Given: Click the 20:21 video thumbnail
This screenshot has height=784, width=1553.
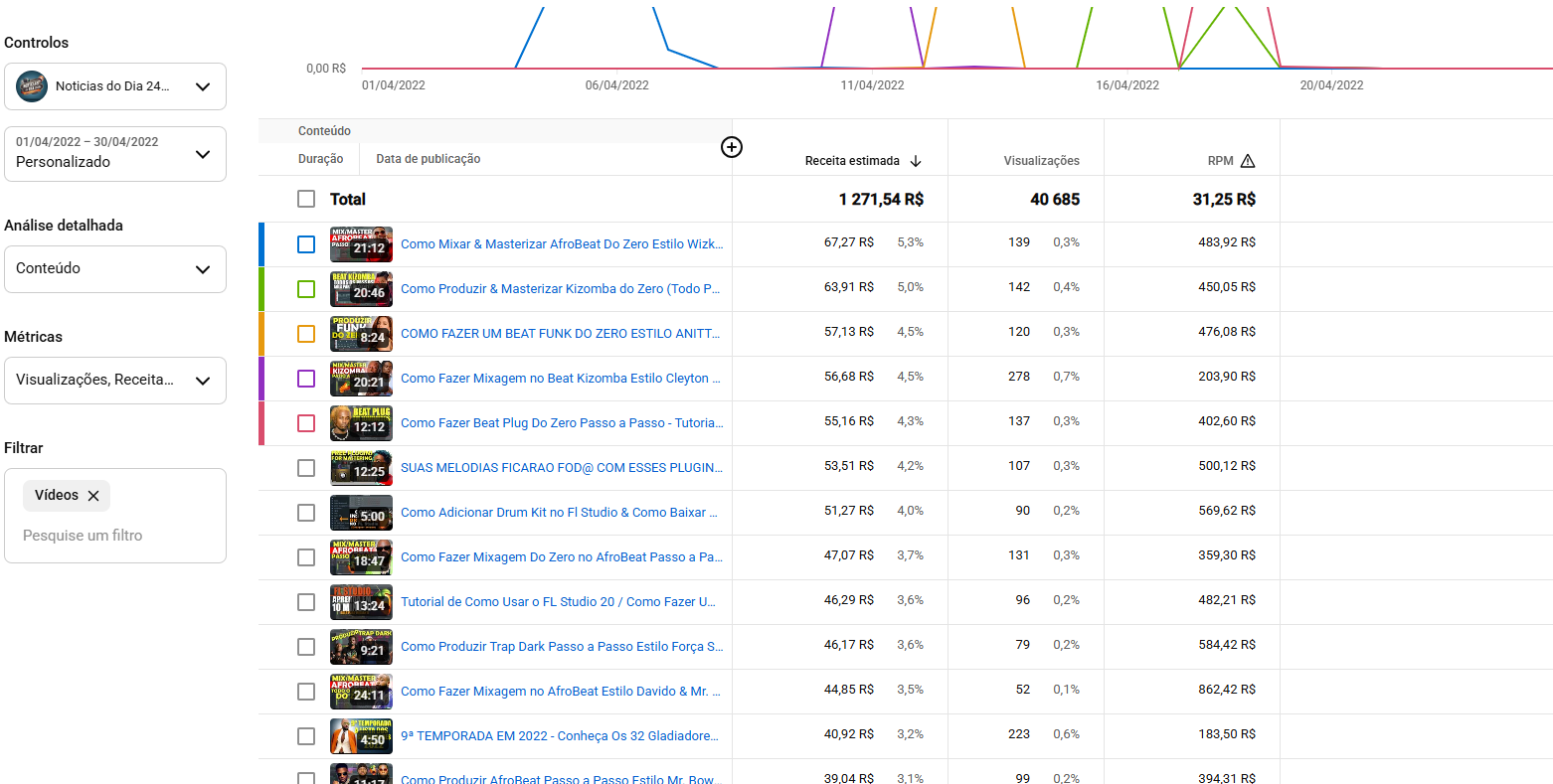Looking at the screenshot, I should (x=361, y=379).
